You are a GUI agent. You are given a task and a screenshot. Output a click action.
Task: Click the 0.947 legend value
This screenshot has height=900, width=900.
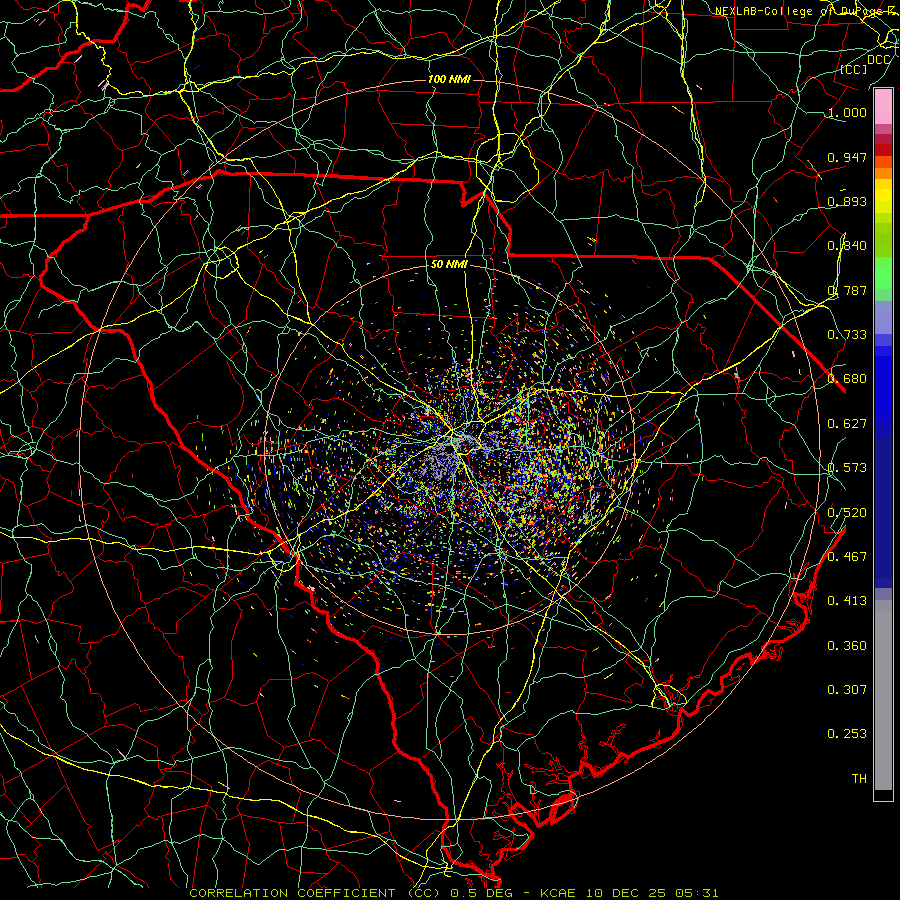click(847, 157)
